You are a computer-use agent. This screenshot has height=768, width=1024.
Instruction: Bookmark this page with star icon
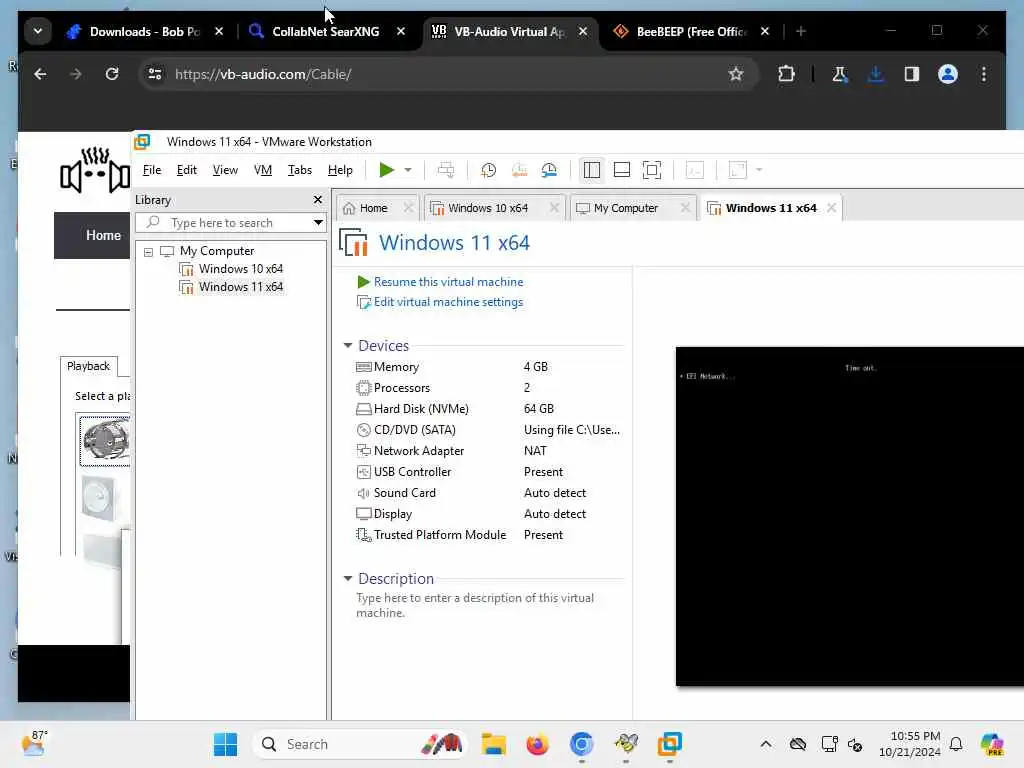[x=736, y=74]
